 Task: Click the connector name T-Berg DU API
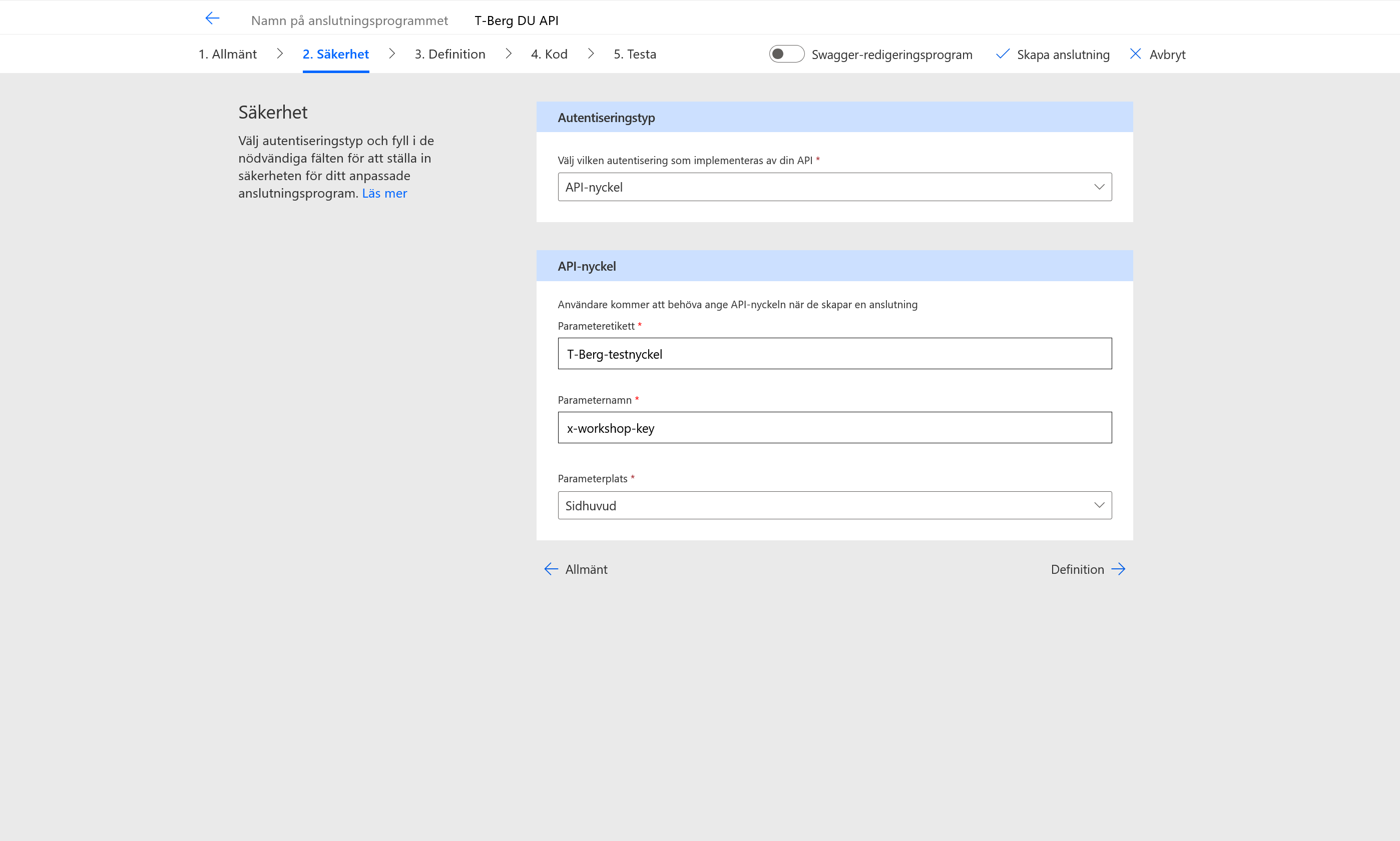point(517,21)
